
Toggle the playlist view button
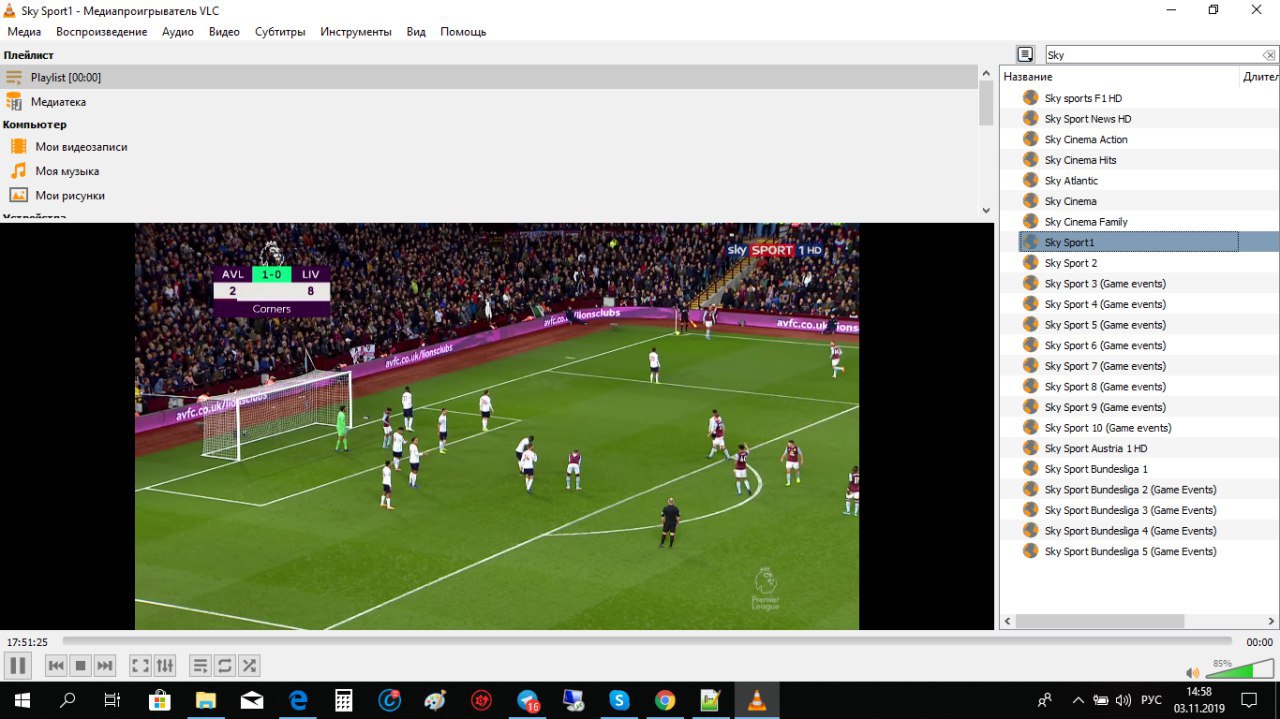pyautogui.click(x=200, y=665)
